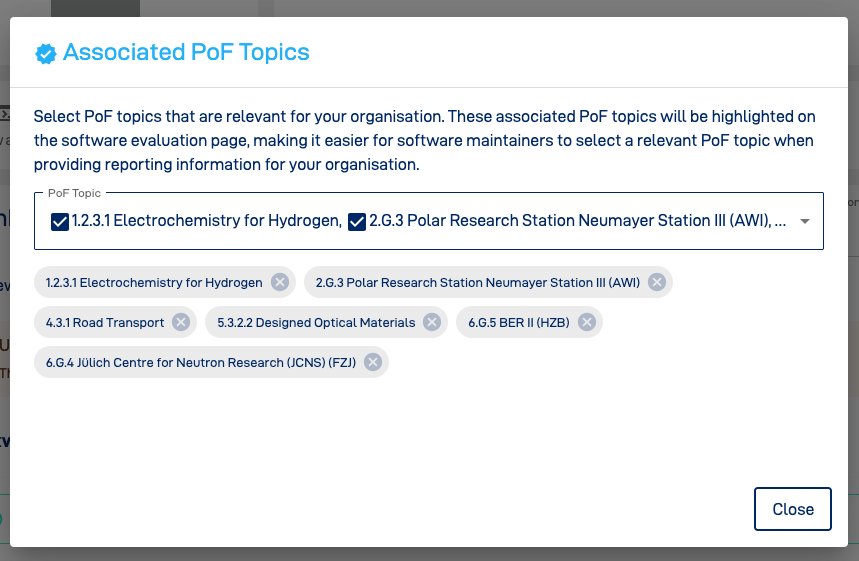This screenshot has height=561, width=859.
Task: Click the Associated PoF Topics heading
Action: 186,53
